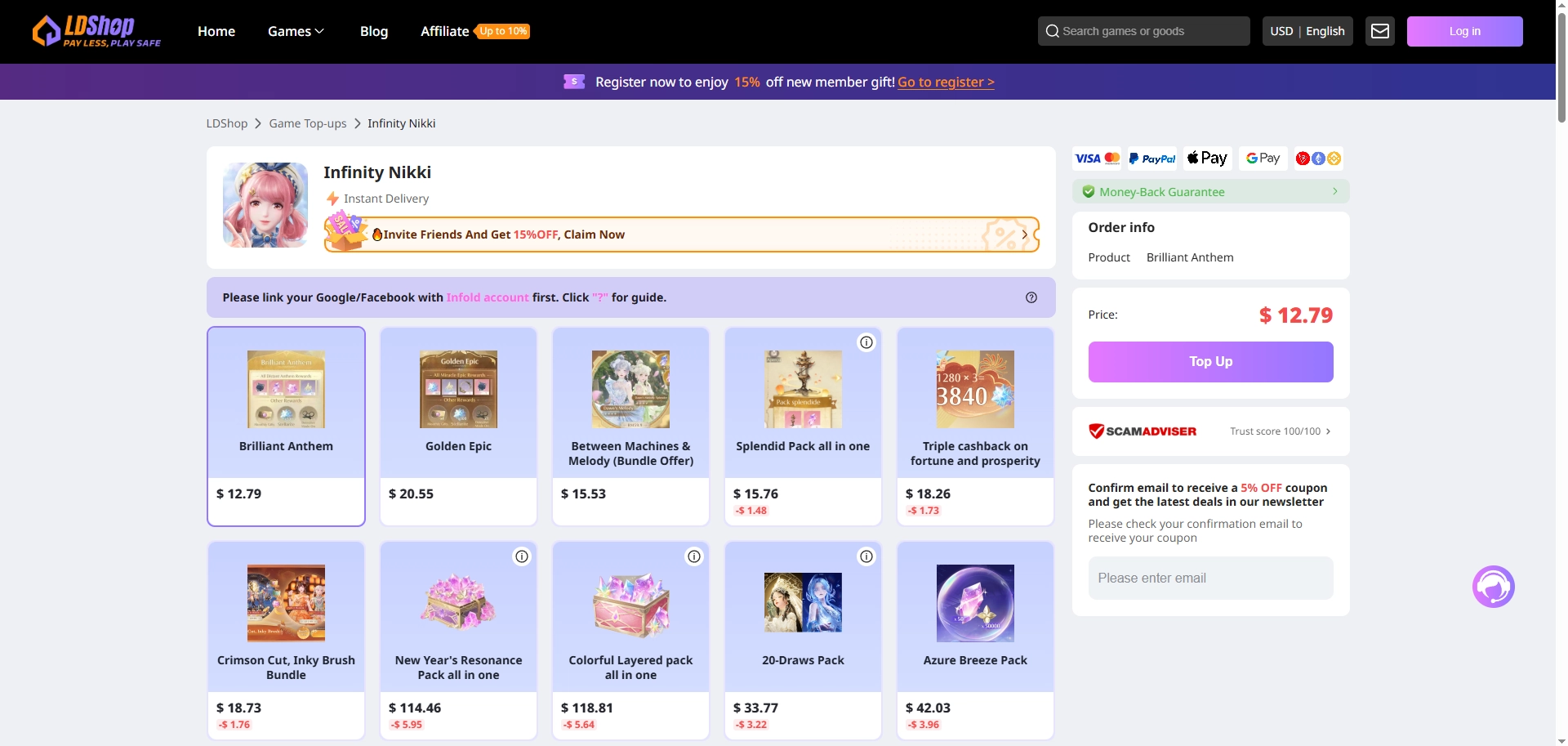This screenshot has height=746, width=1568.
Task: Select Splendid Pack all in one
Action: pyautogui.click(x=803, y=427)
